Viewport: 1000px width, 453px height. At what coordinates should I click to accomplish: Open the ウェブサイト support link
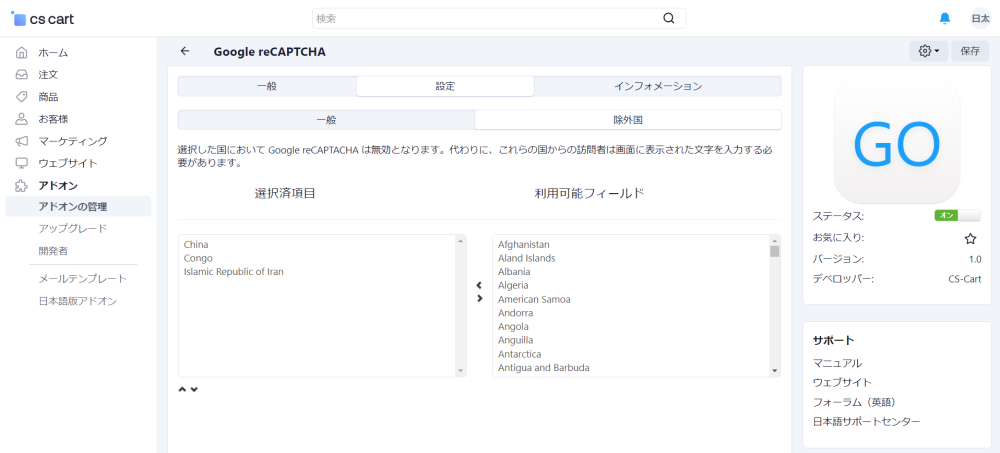click(x=842, y=382)
